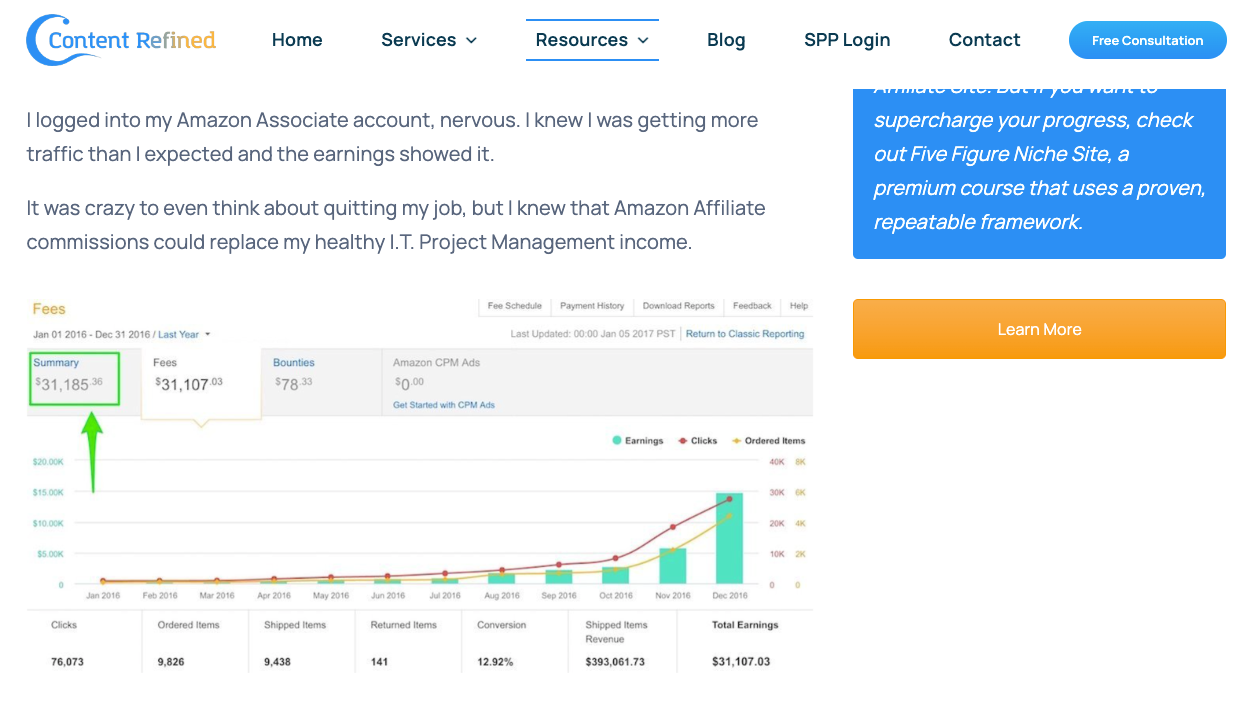Click the paragraph starting "I logged into my Amazon"
Viewport: 1238px width, 710px height.
[392, 137]
